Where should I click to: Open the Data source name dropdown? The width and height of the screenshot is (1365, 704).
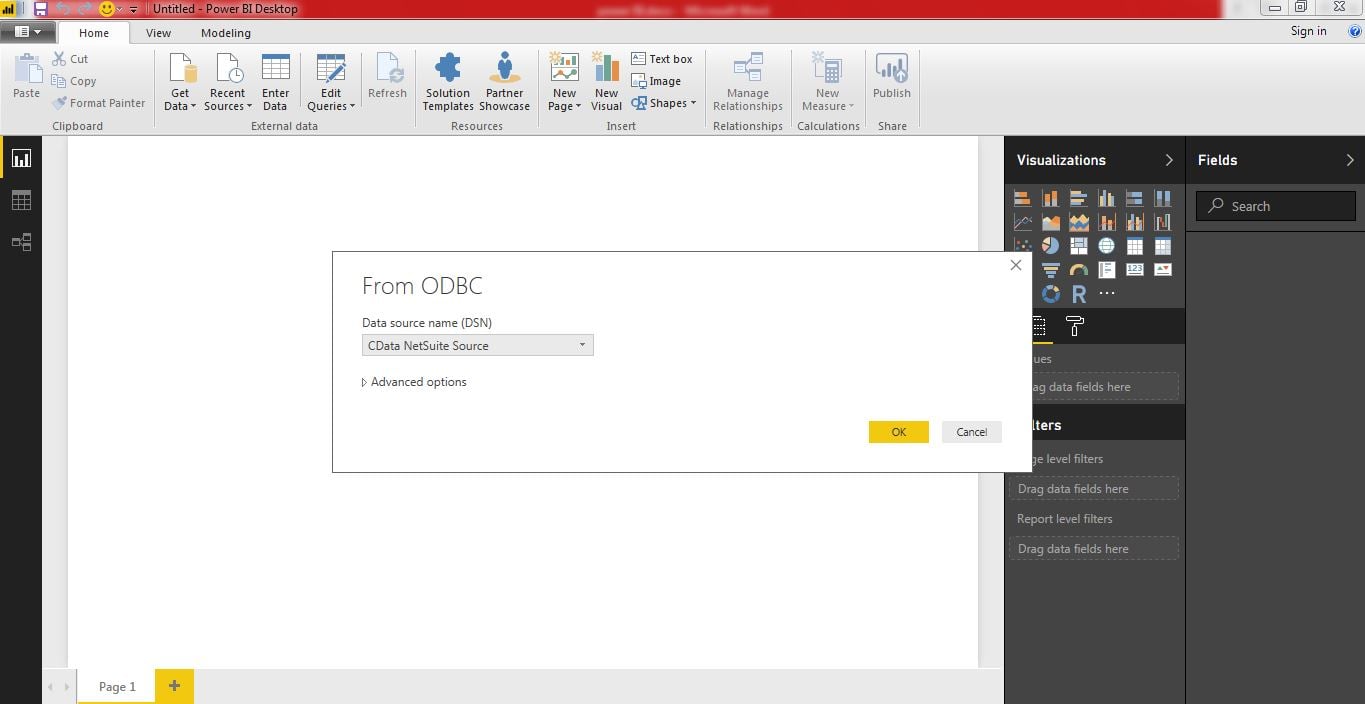[x=581, y=345]
